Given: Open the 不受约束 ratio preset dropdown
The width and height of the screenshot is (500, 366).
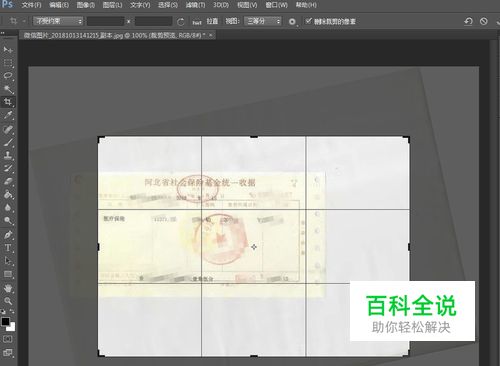Looking at the screenshot, I should 58,21.
